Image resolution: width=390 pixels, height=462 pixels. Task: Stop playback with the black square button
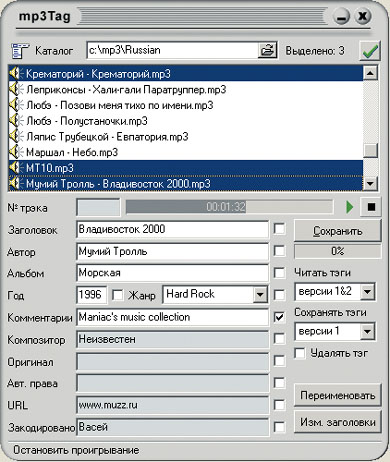click(x=371, y=207)
